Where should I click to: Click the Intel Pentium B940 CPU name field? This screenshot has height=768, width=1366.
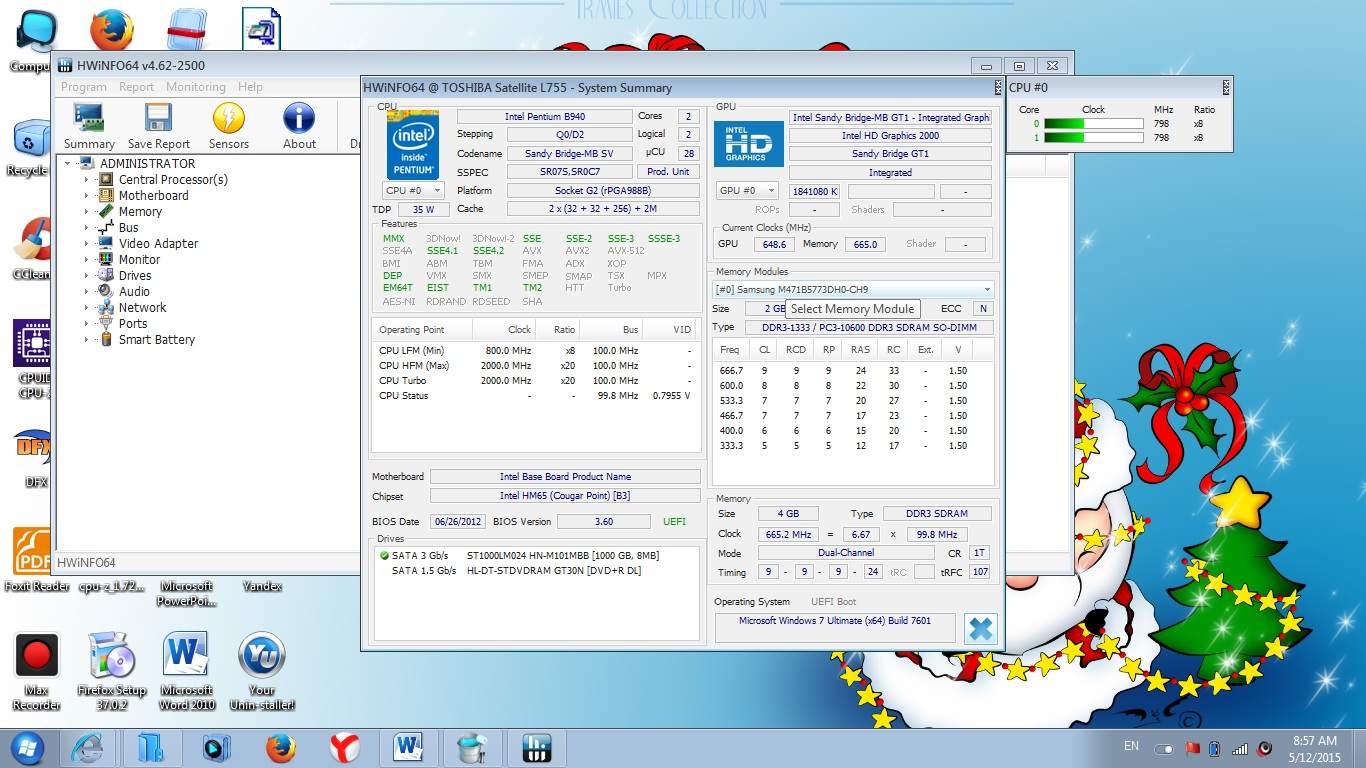click(544, 117)
